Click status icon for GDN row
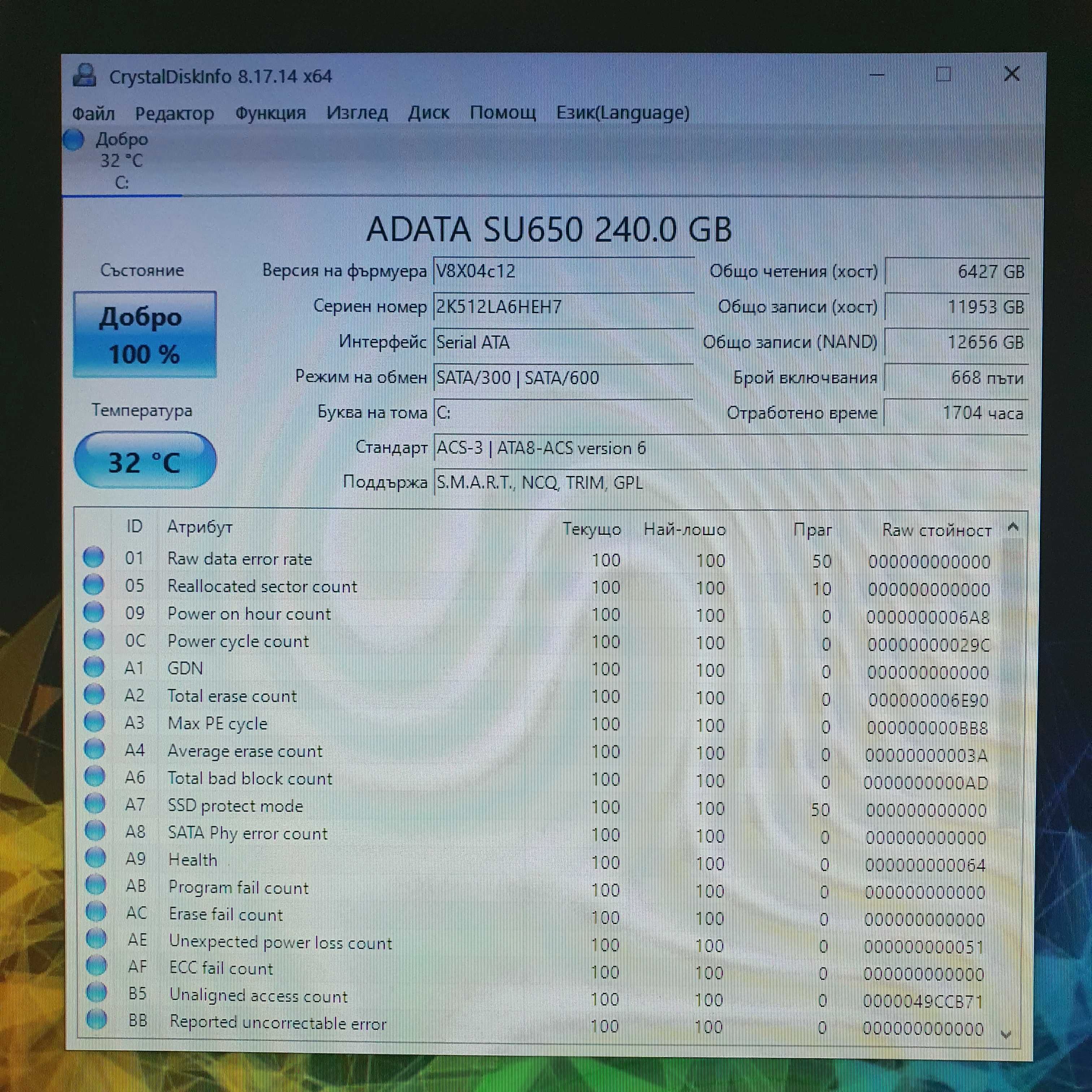Viewport: 1092px width, 1092px height. (x=94, y=667)
